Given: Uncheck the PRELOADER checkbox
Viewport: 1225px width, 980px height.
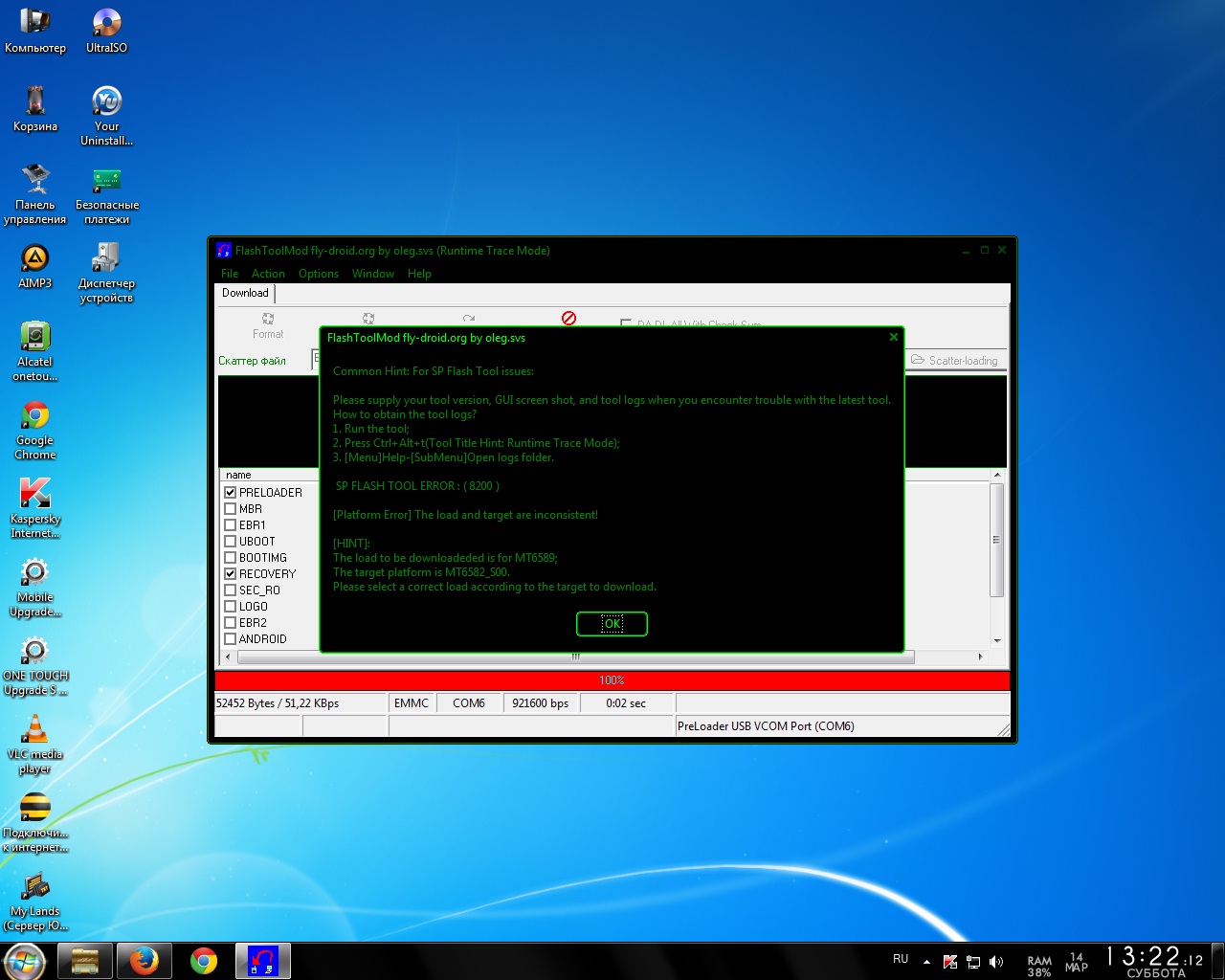Looking at the screenshot, I should (x=231, y=493).
